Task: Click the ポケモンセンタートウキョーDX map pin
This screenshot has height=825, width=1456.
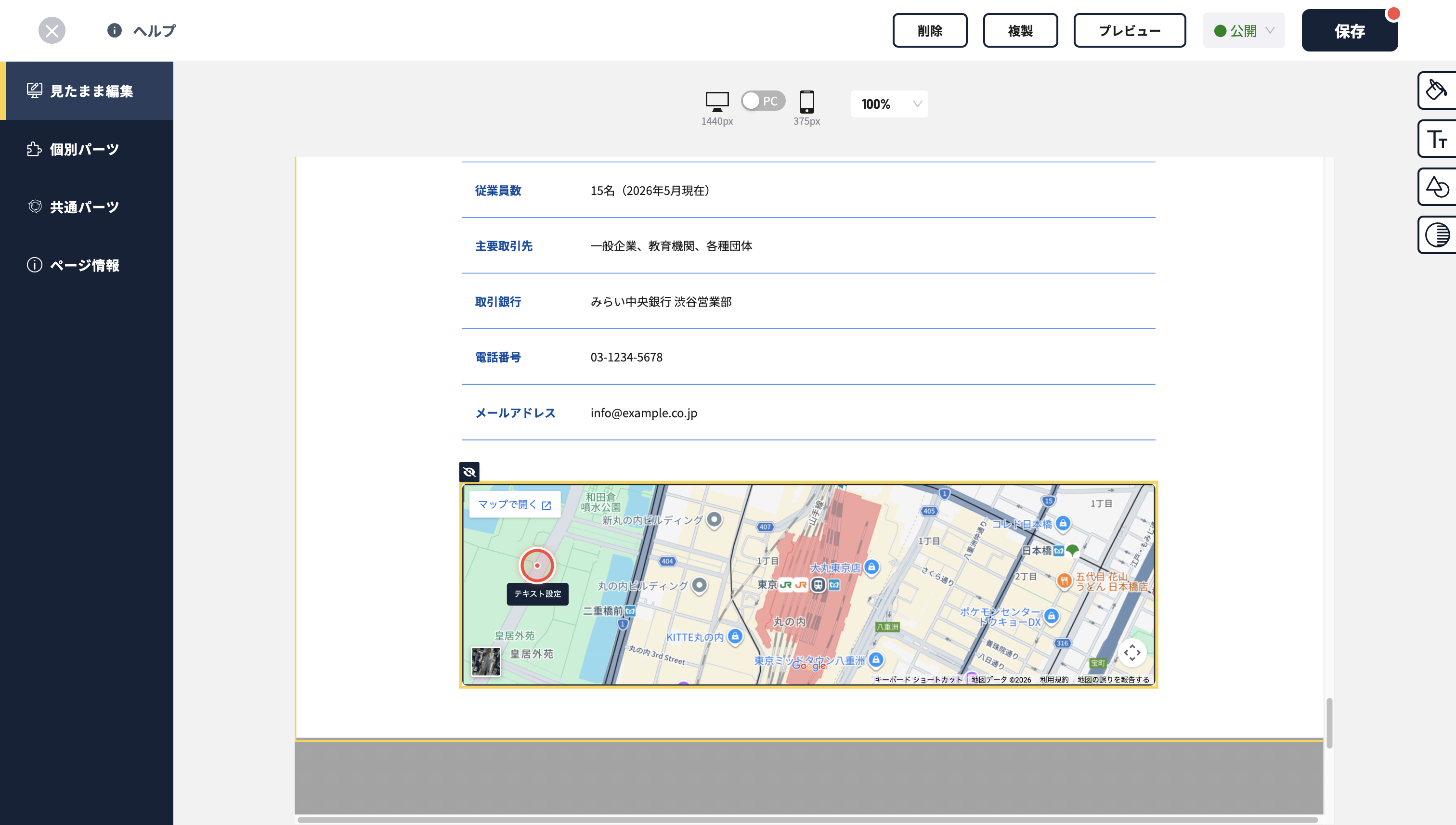Action: [1052, 616]
